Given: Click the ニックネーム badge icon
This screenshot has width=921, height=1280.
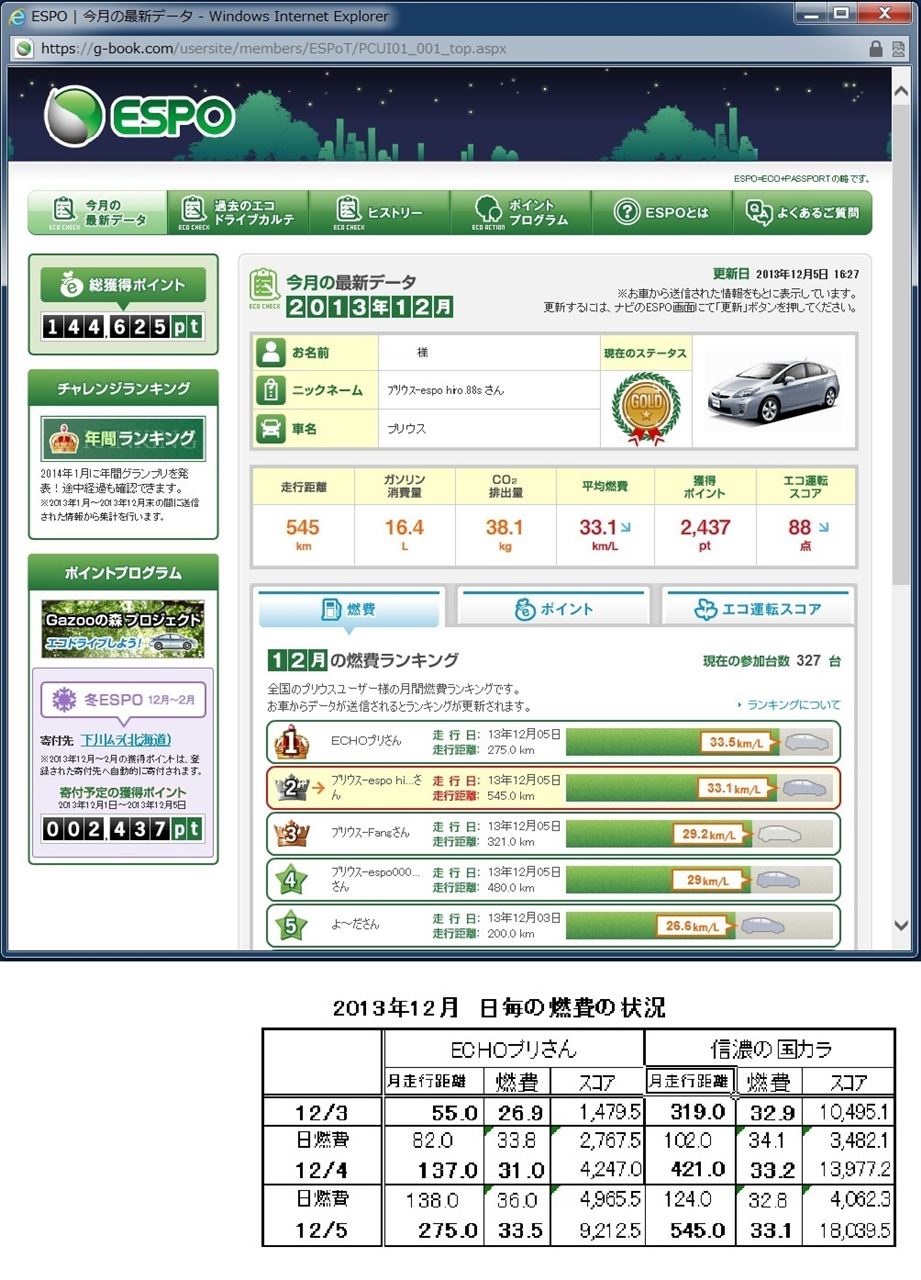Looking at the screenshot, I should tap(270, 390).
